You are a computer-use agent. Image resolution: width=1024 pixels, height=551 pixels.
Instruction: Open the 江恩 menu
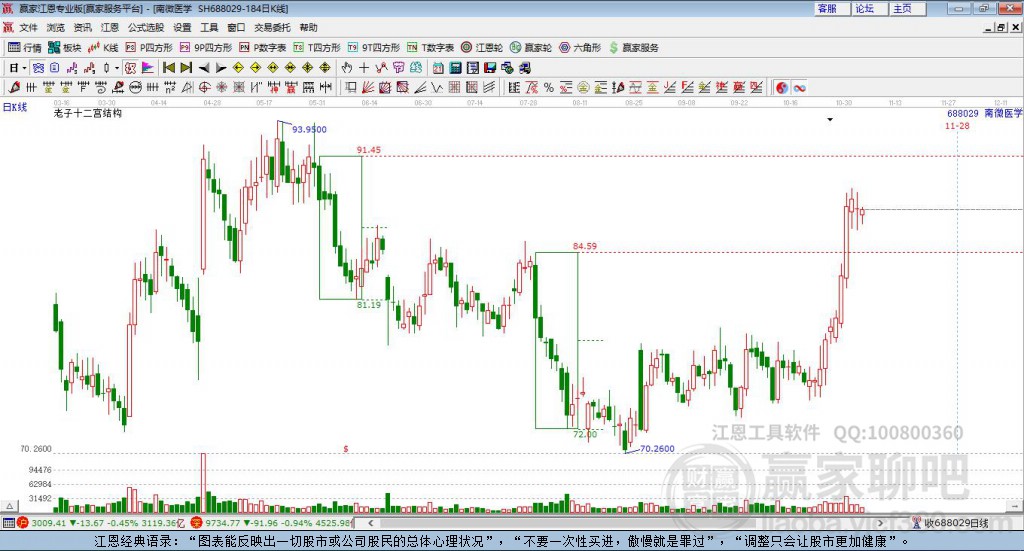click(110, 27)
